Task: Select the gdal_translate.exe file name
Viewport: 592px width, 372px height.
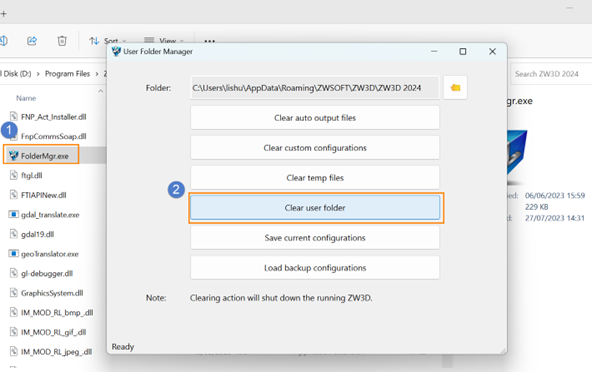Action: 50,215
